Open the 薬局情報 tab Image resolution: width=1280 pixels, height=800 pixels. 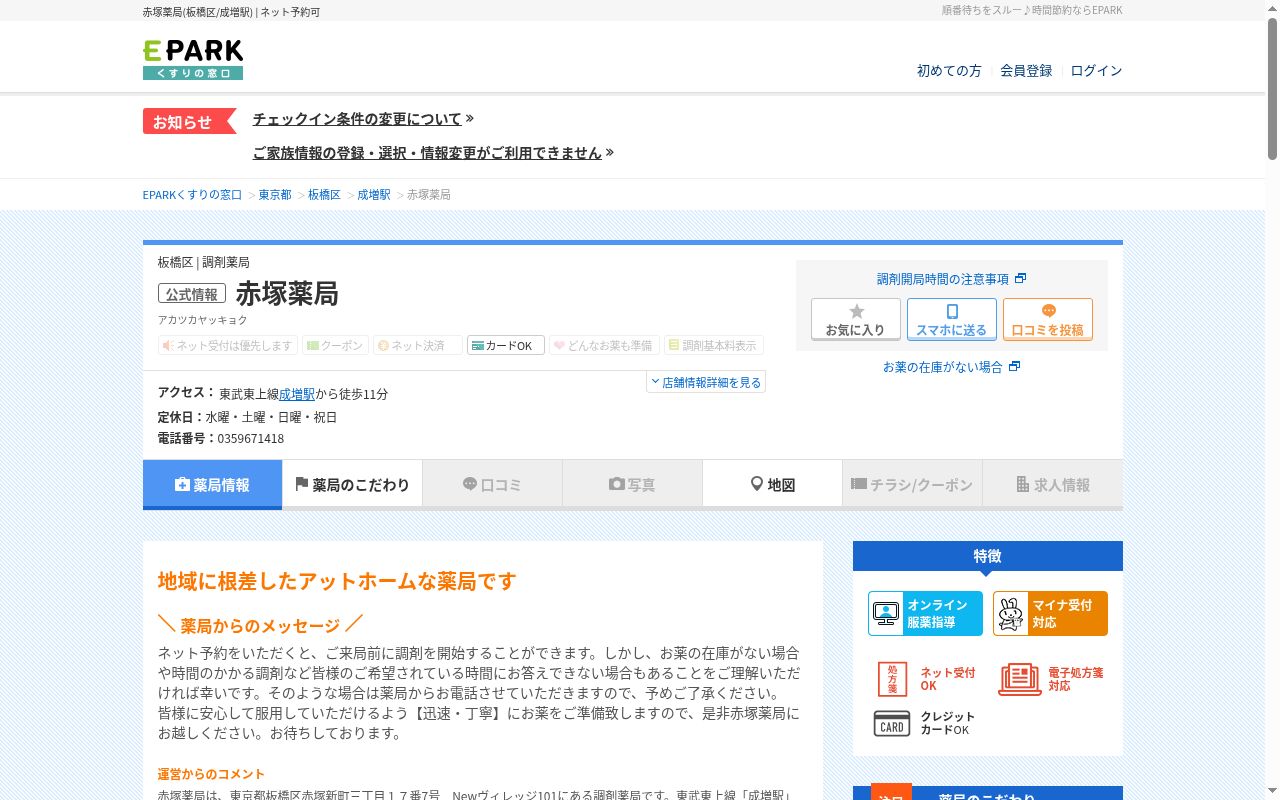212,485
